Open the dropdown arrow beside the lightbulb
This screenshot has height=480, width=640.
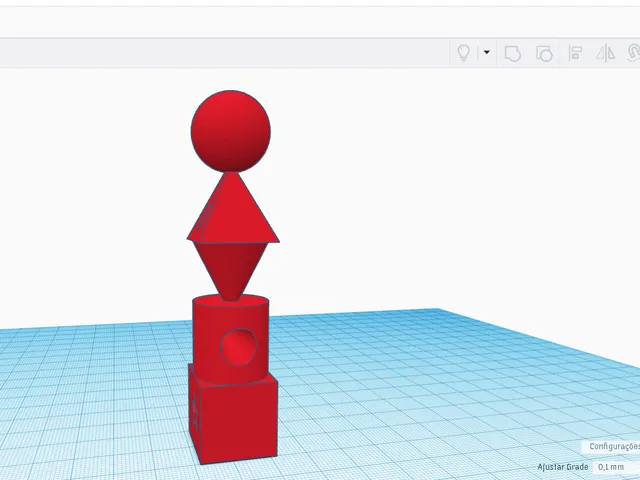(x=487, y=52)
